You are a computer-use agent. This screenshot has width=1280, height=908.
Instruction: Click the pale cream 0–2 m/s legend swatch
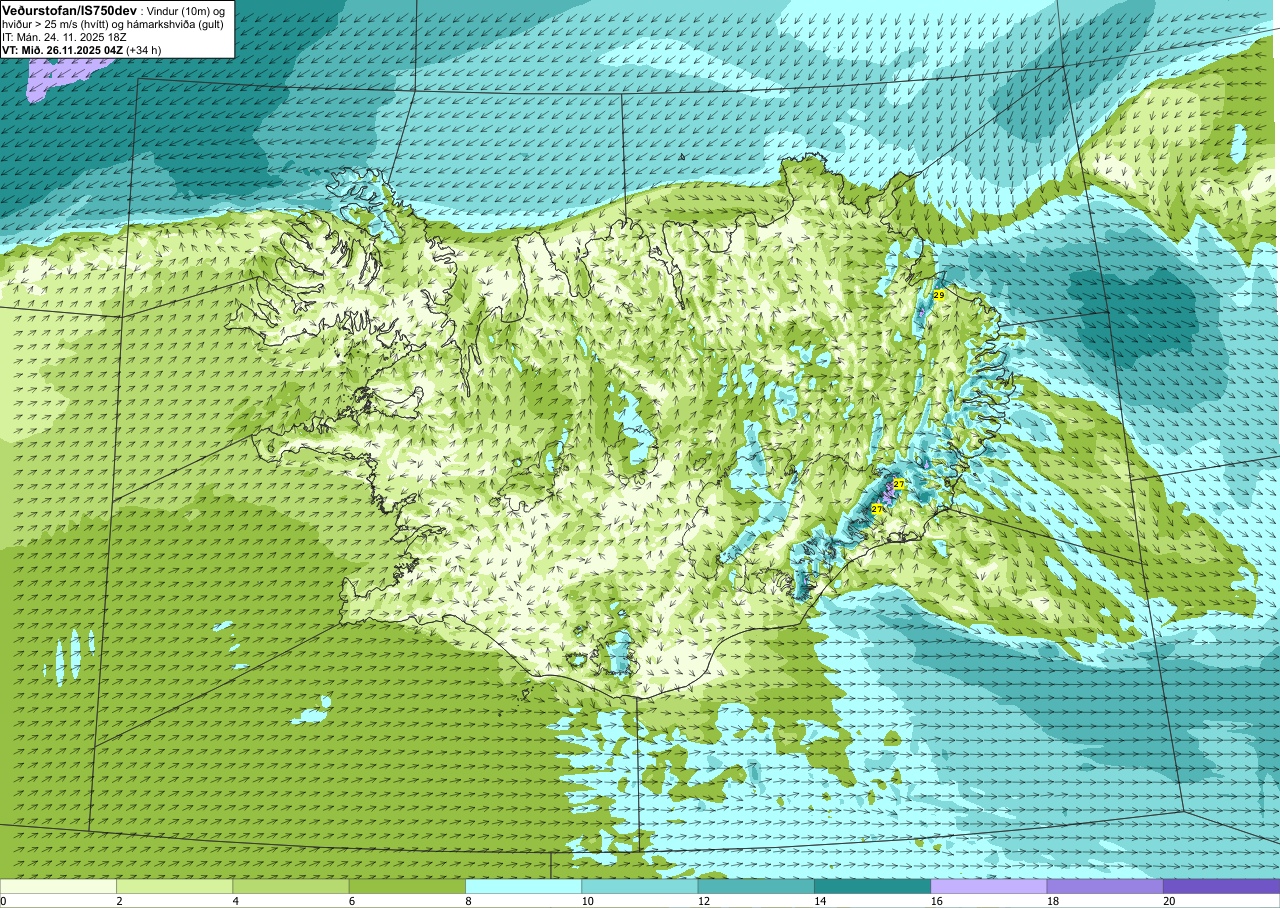pyautogui.click(x=58, y=886)
